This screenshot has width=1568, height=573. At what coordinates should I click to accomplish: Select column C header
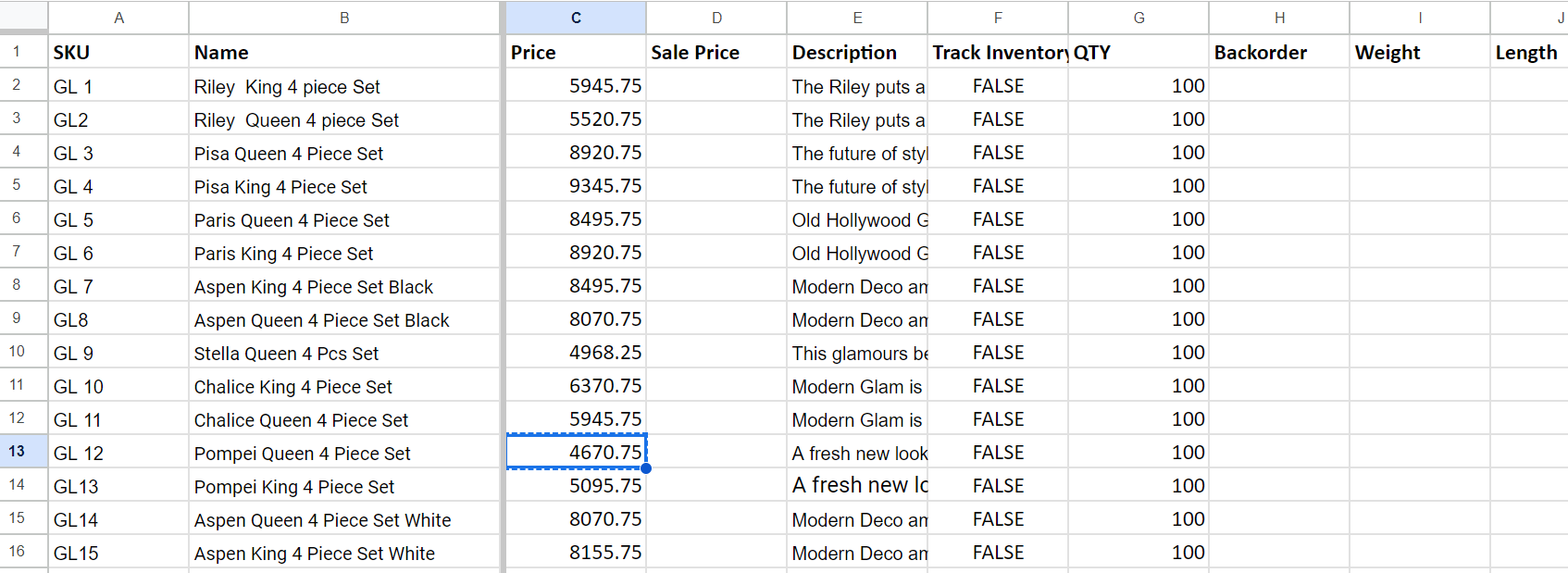pos(576,18)
